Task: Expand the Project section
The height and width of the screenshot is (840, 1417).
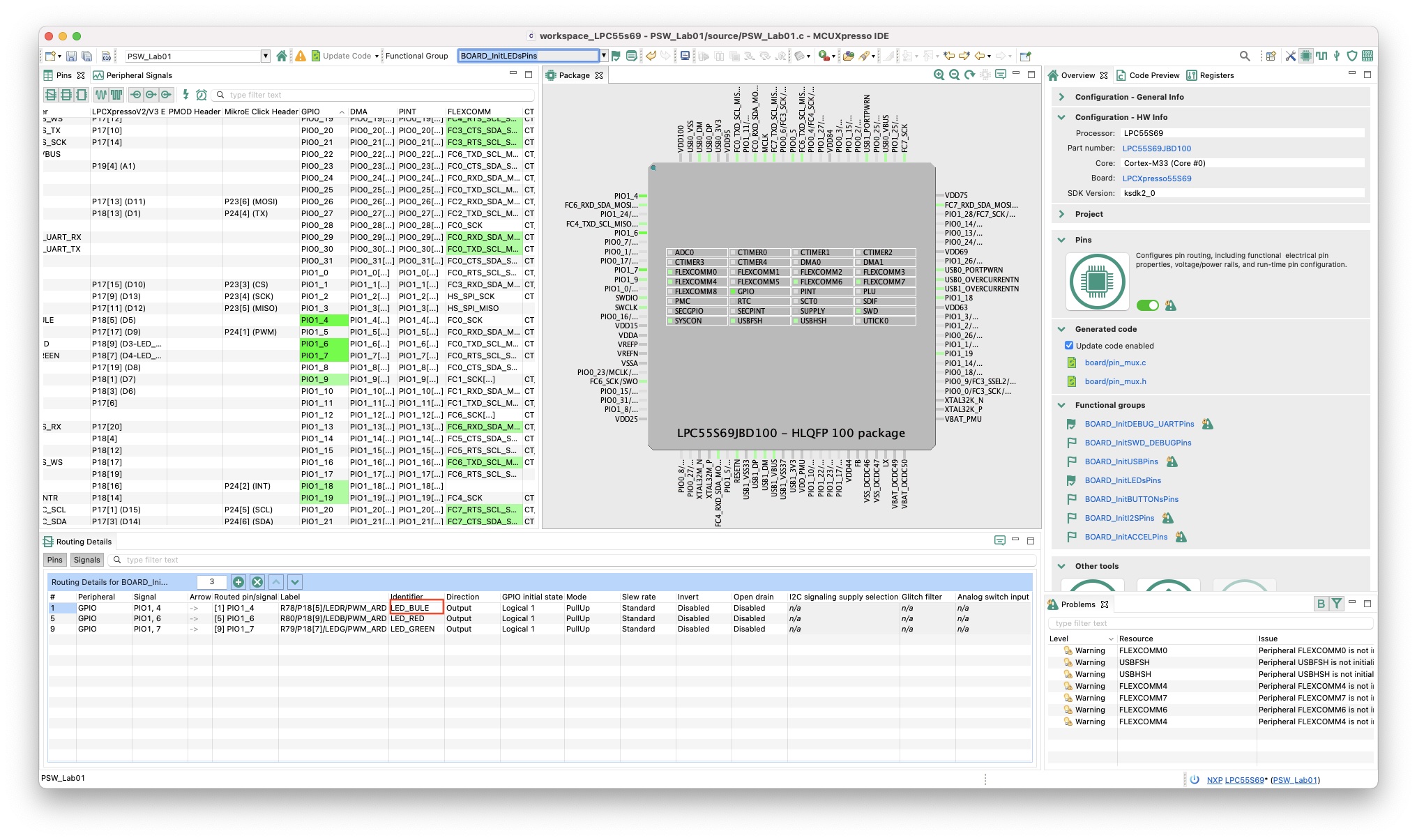Action: tap(1061, 214)
